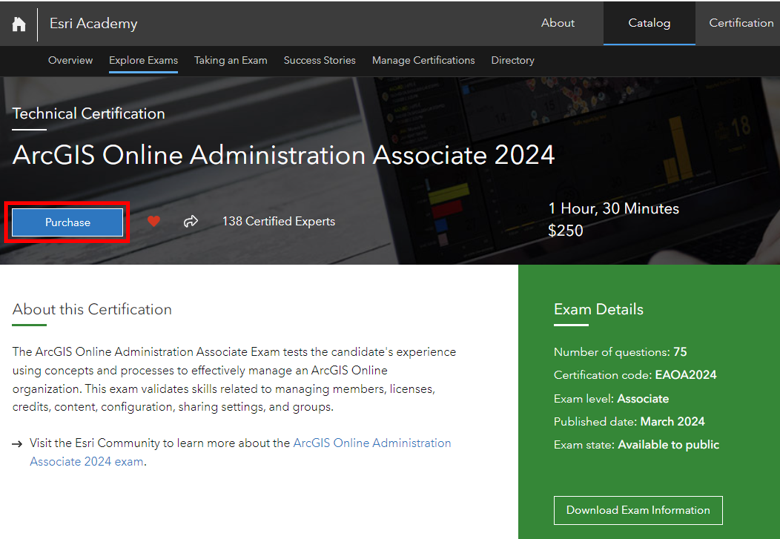This screenshot has width=780, height=541.
Task: View the Success Stories page
Action: 319,60
